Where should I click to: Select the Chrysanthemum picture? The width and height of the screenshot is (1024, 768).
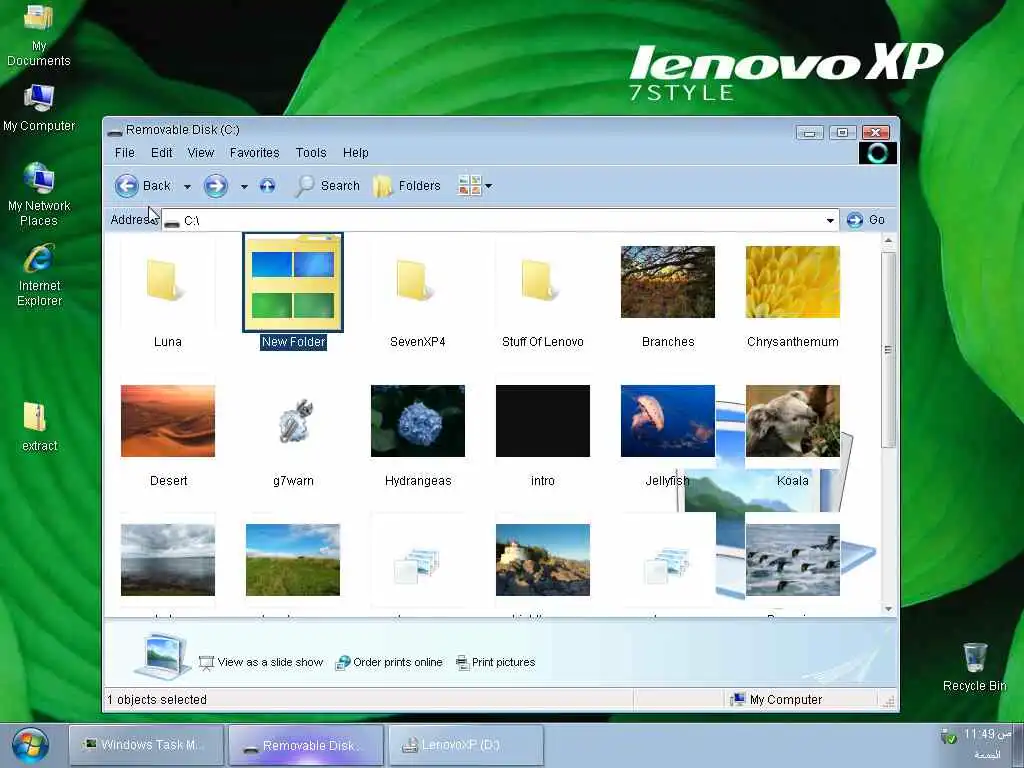coord(793,281)
